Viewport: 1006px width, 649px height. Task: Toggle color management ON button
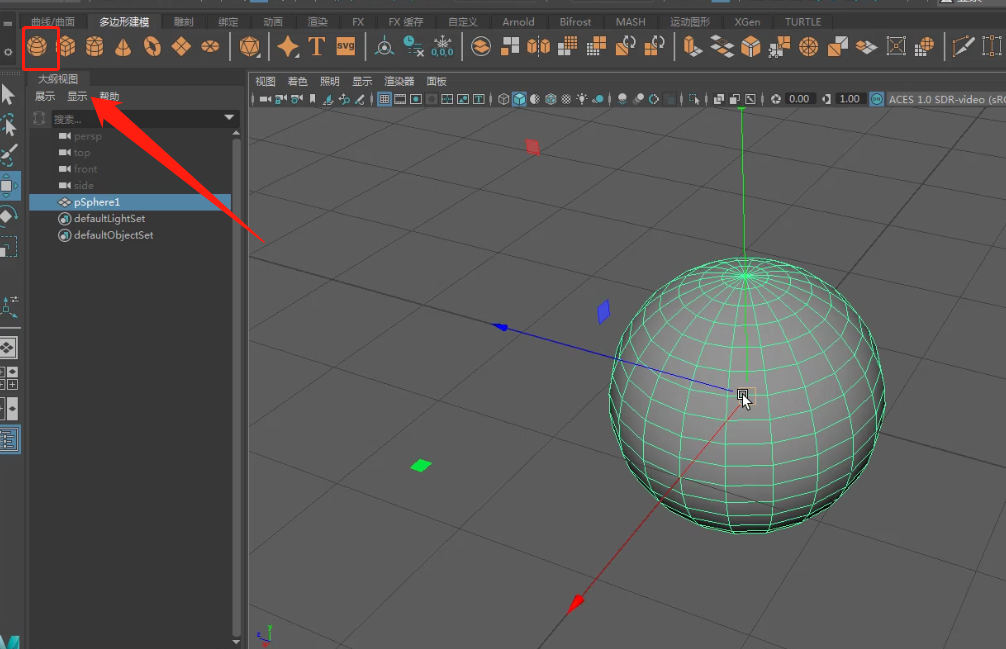[x=876, y=99]
